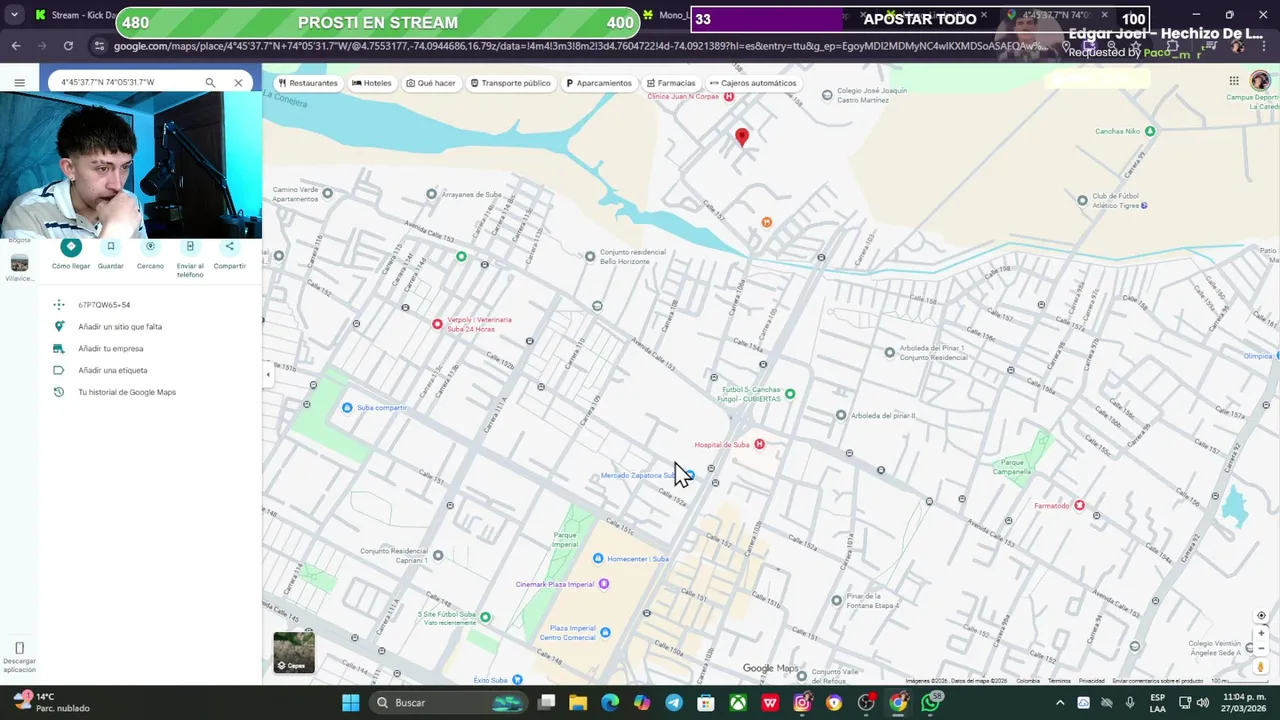Image resolution: width=1280 pixels, height=720 pixels.
Task: Switch to the Stream - Kick browser tab
Action: (75, 15)
